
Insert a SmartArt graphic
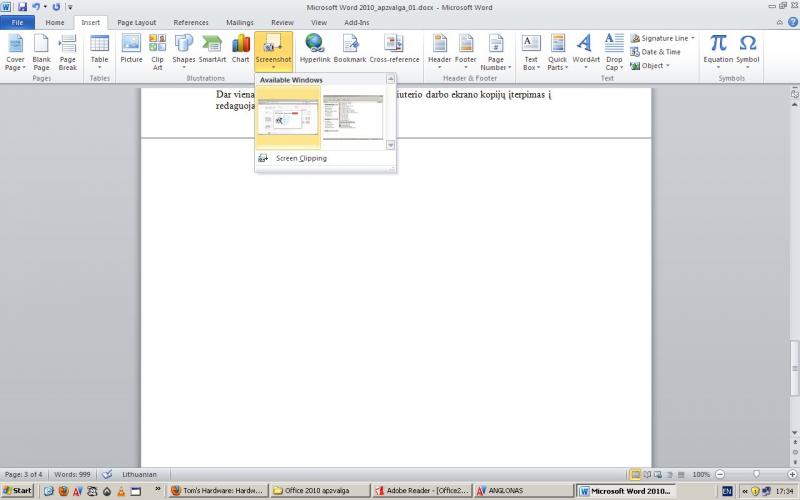point(212,49)
